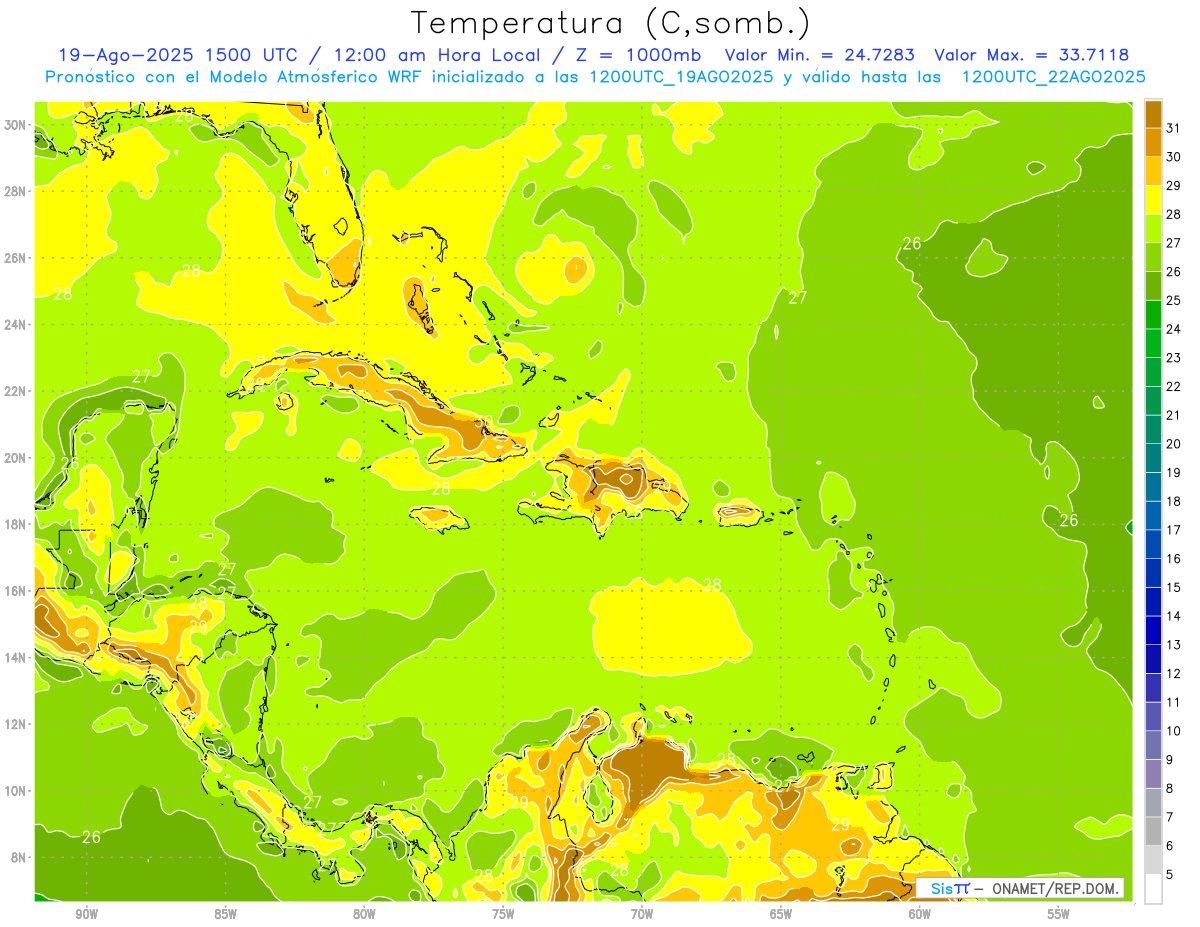Viewport: 1200px width, 927px height.
Task: Click the 30N latitude axis label
Action: (14, 124)
